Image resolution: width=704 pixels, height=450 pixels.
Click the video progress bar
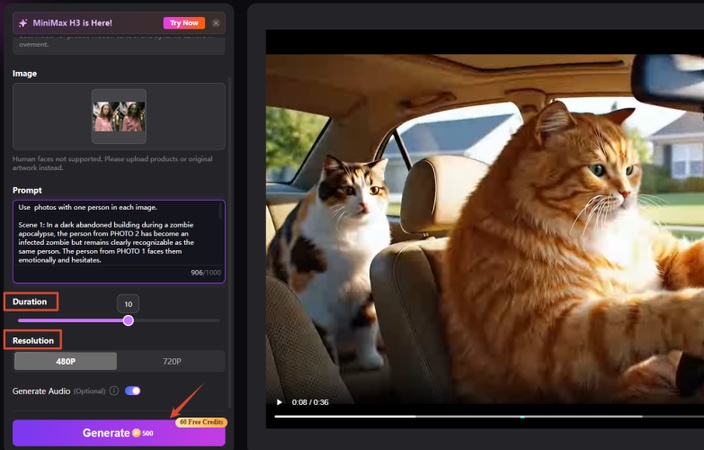[489, 417]
